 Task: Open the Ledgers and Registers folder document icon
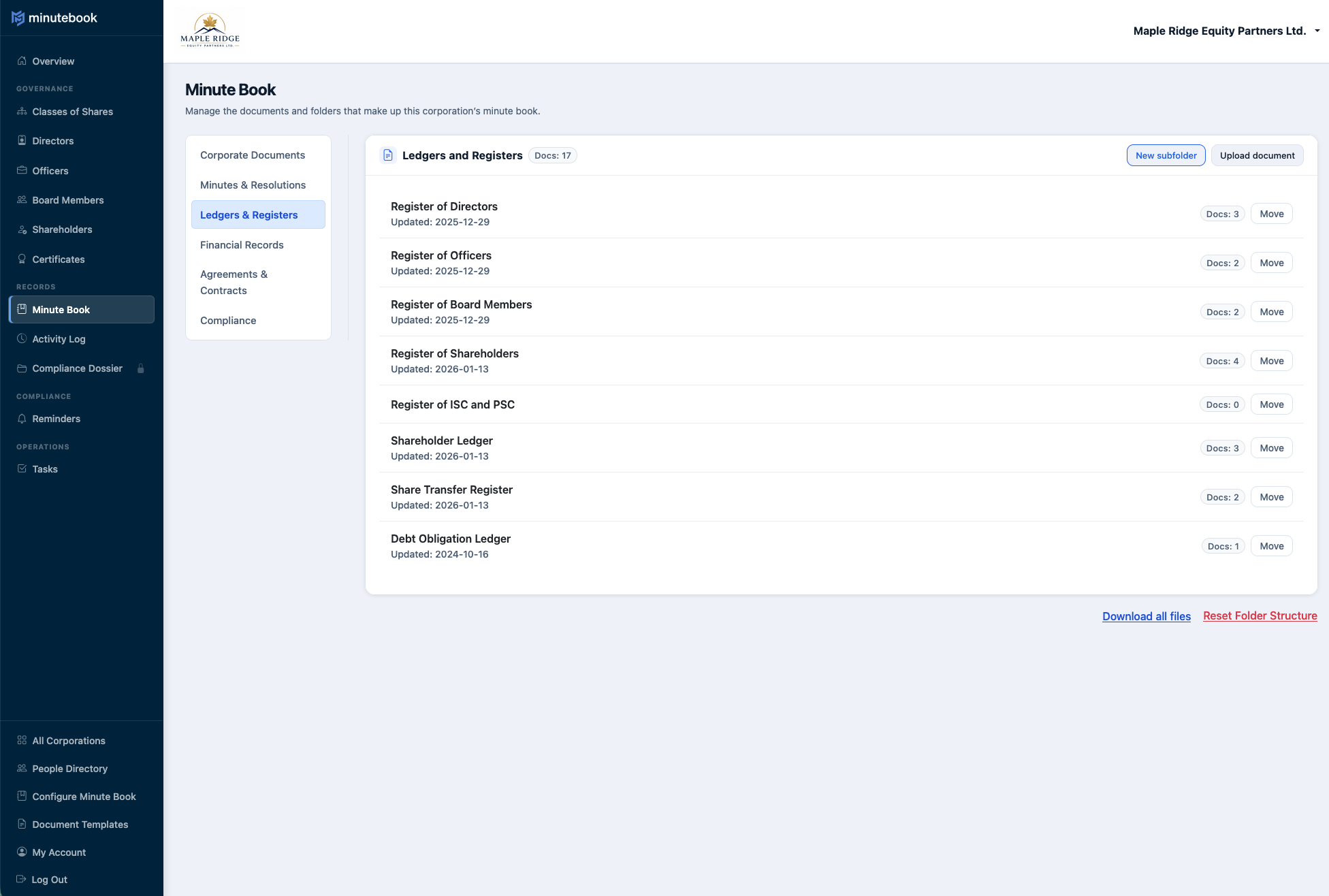[388, 155]
